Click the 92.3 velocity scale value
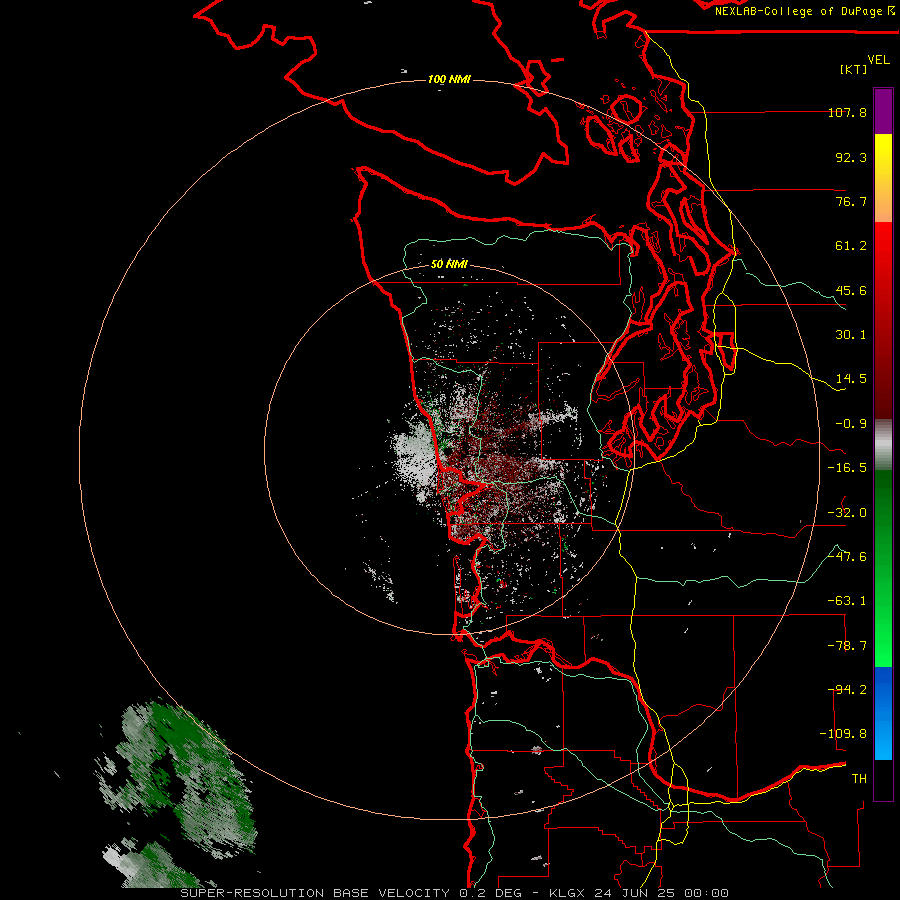900x900 pixels. 851,157
